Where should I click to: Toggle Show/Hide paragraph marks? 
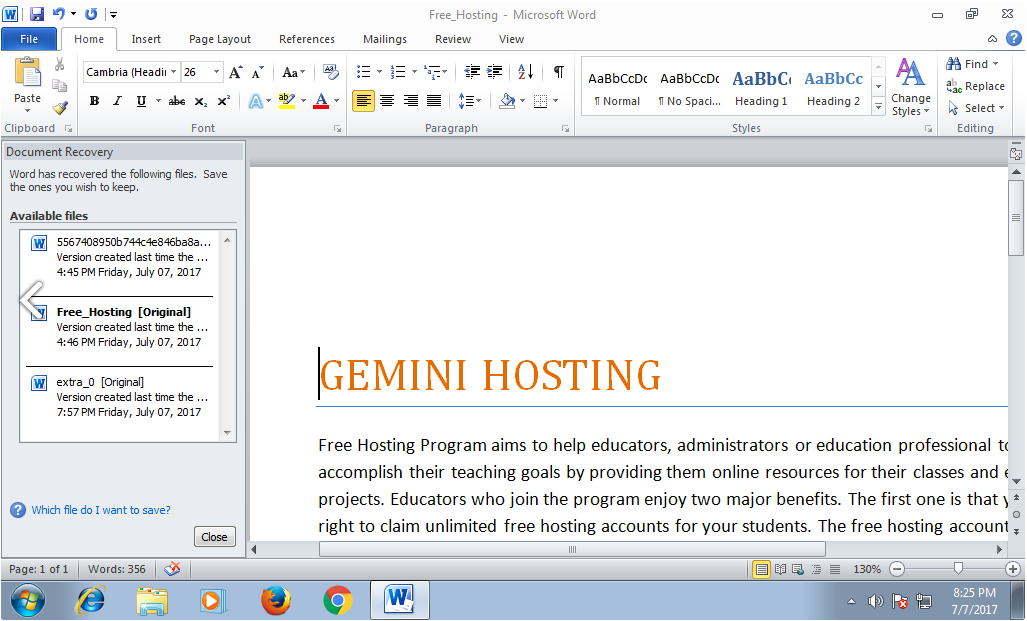pyautogui.click(x=558, y=72)
